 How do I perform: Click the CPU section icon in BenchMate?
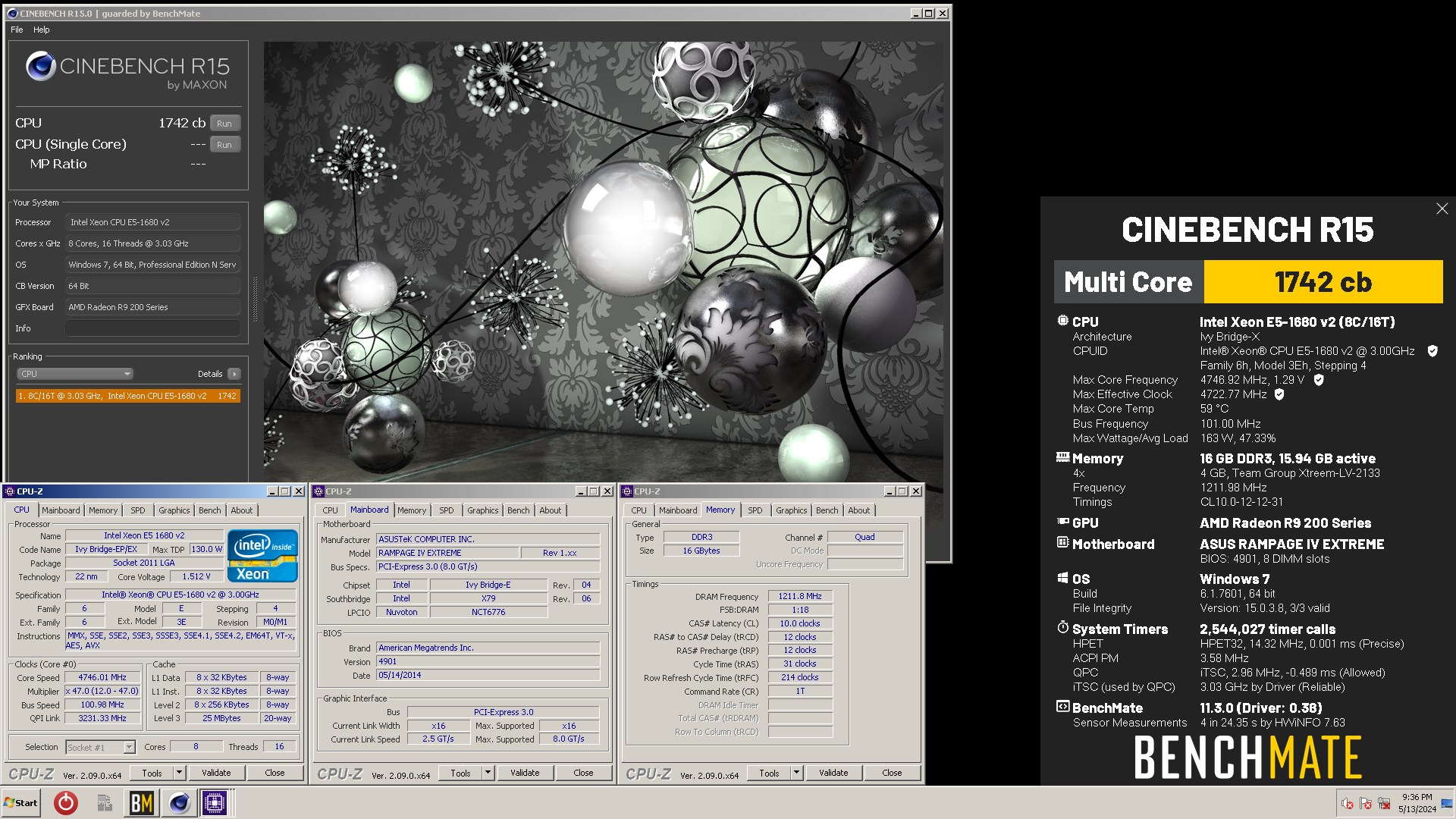point(1062,321)
